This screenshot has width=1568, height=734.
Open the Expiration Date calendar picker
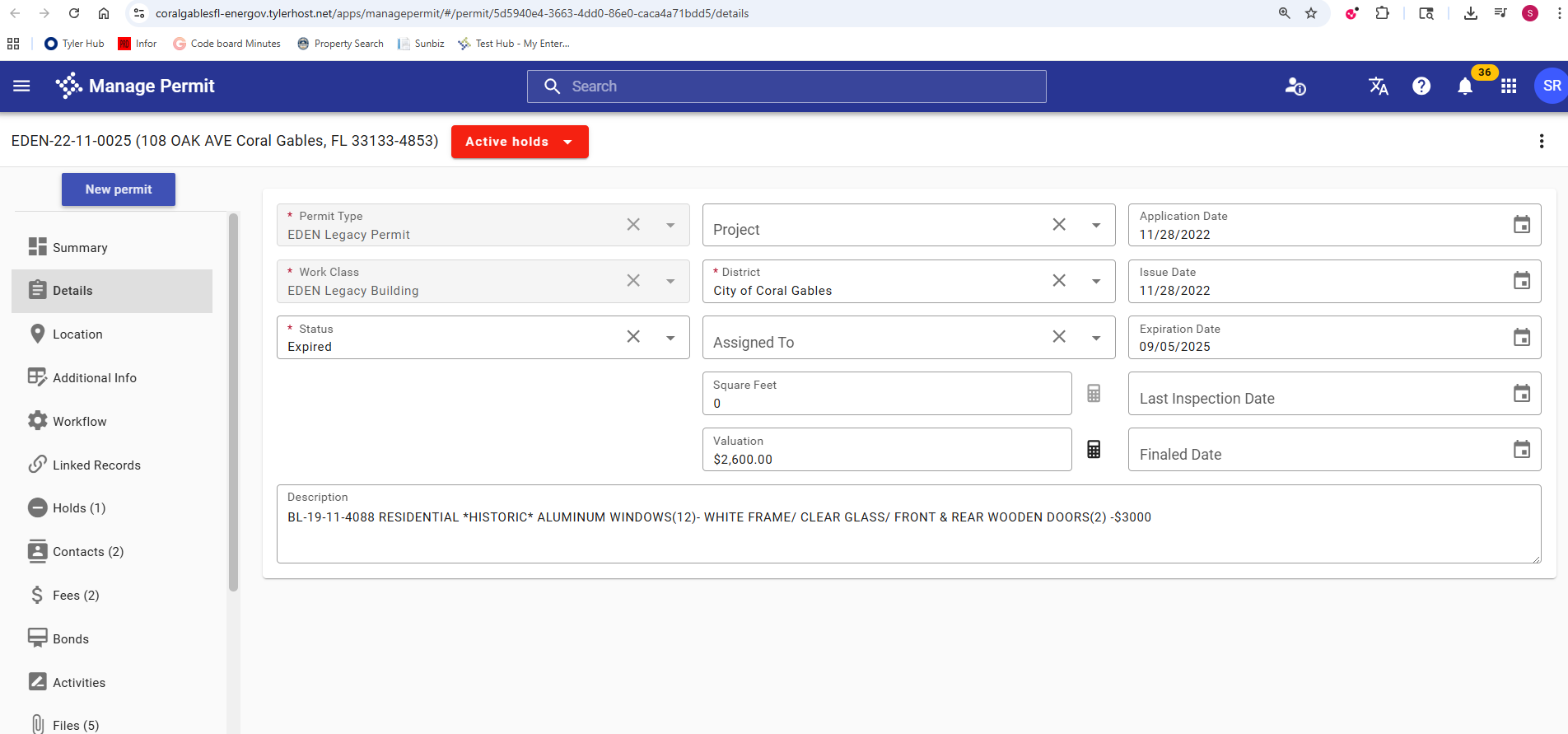tap(1521, 338)
